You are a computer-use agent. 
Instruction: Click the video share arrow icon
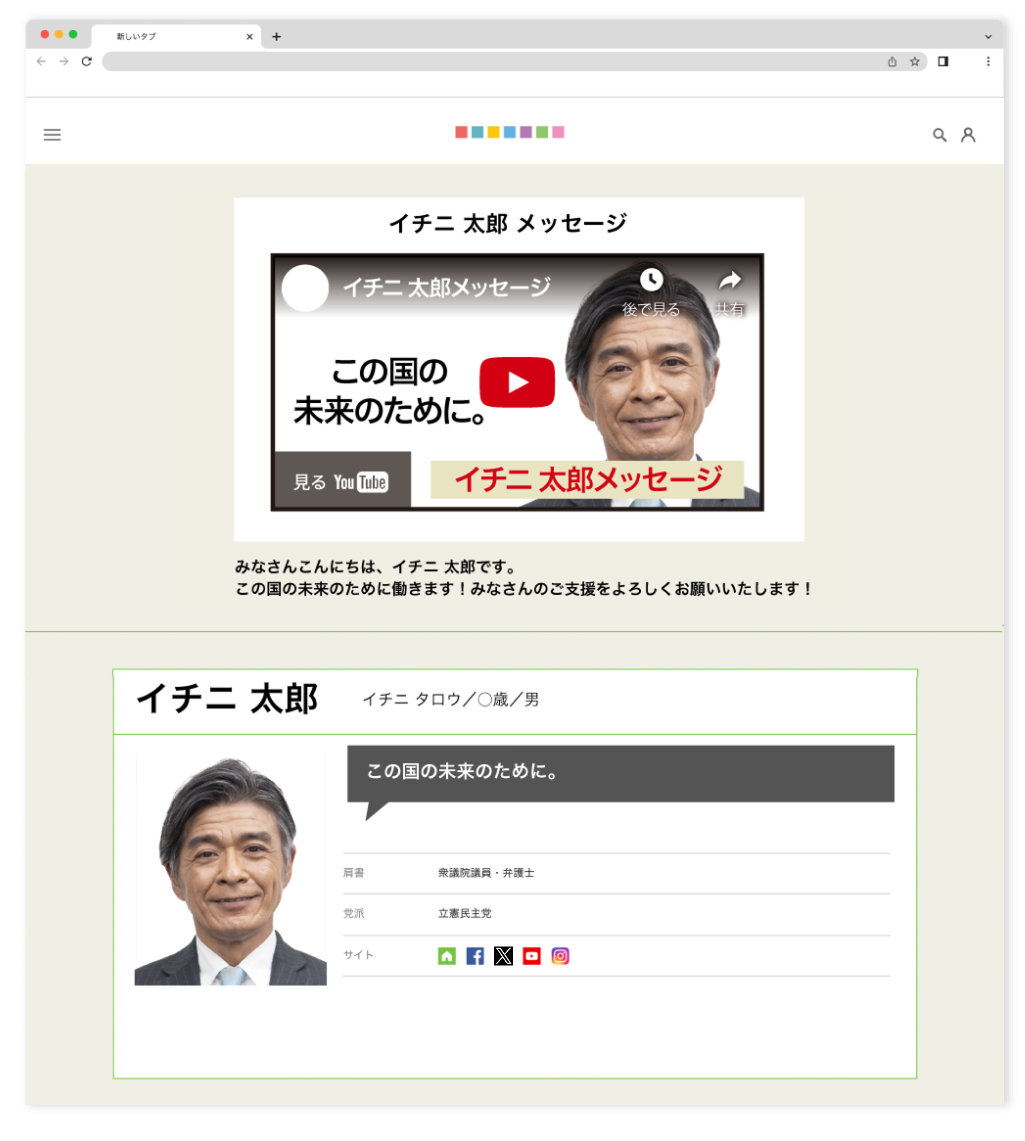click(x=729, y=280)
